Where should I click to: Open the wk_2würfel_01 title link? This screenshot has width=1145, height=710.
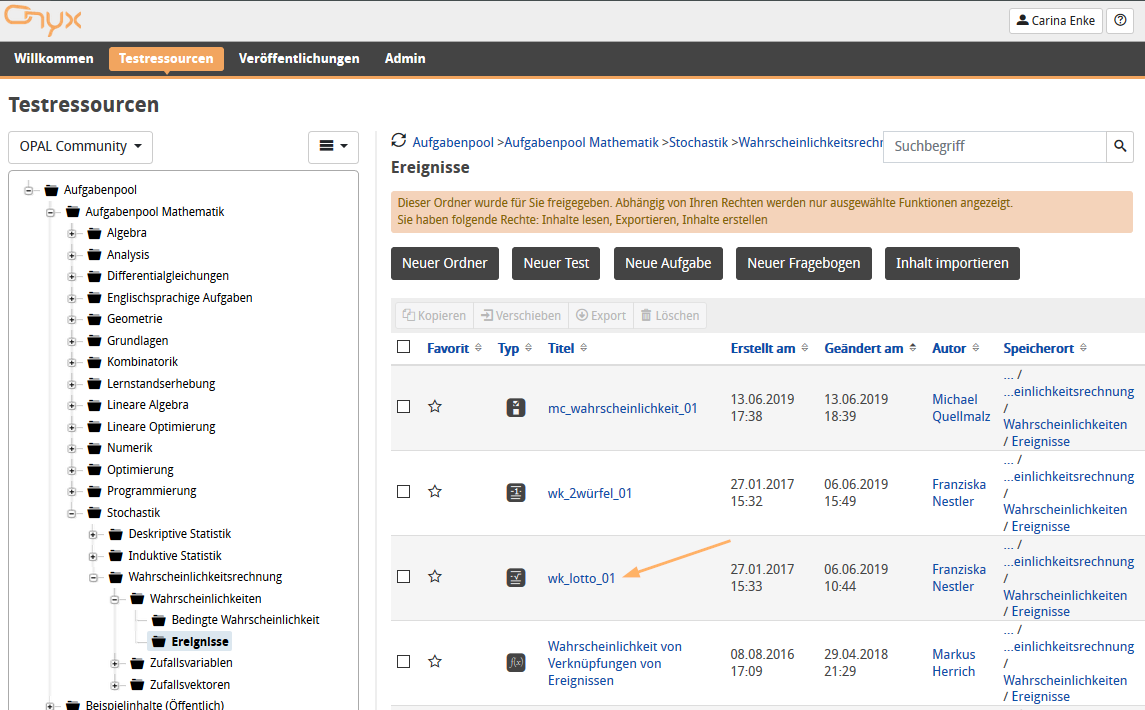point(590,493)
